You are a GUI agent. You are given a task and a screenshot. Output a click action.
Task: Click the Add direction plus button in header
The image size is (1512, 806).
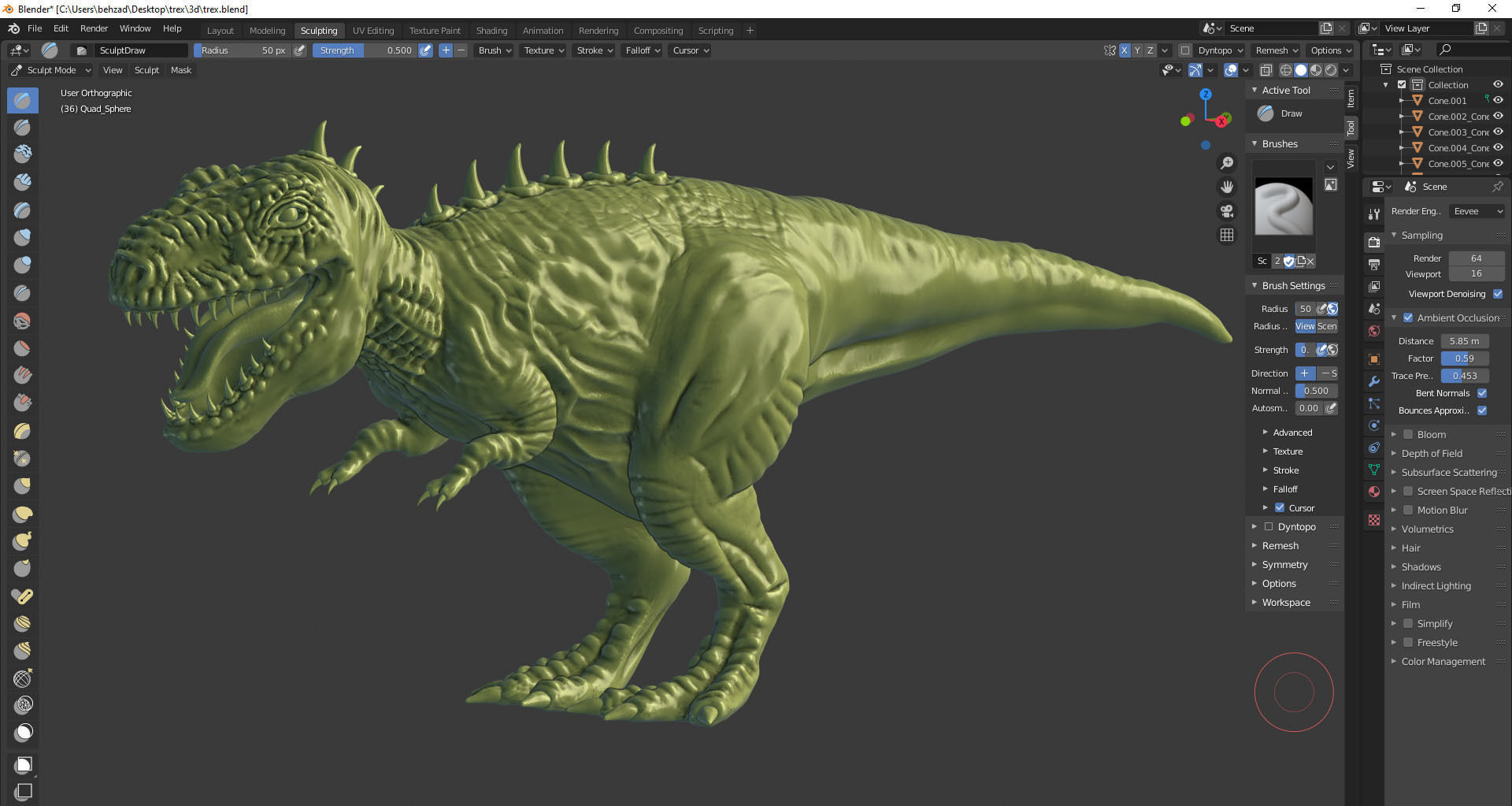coord(446,50)
